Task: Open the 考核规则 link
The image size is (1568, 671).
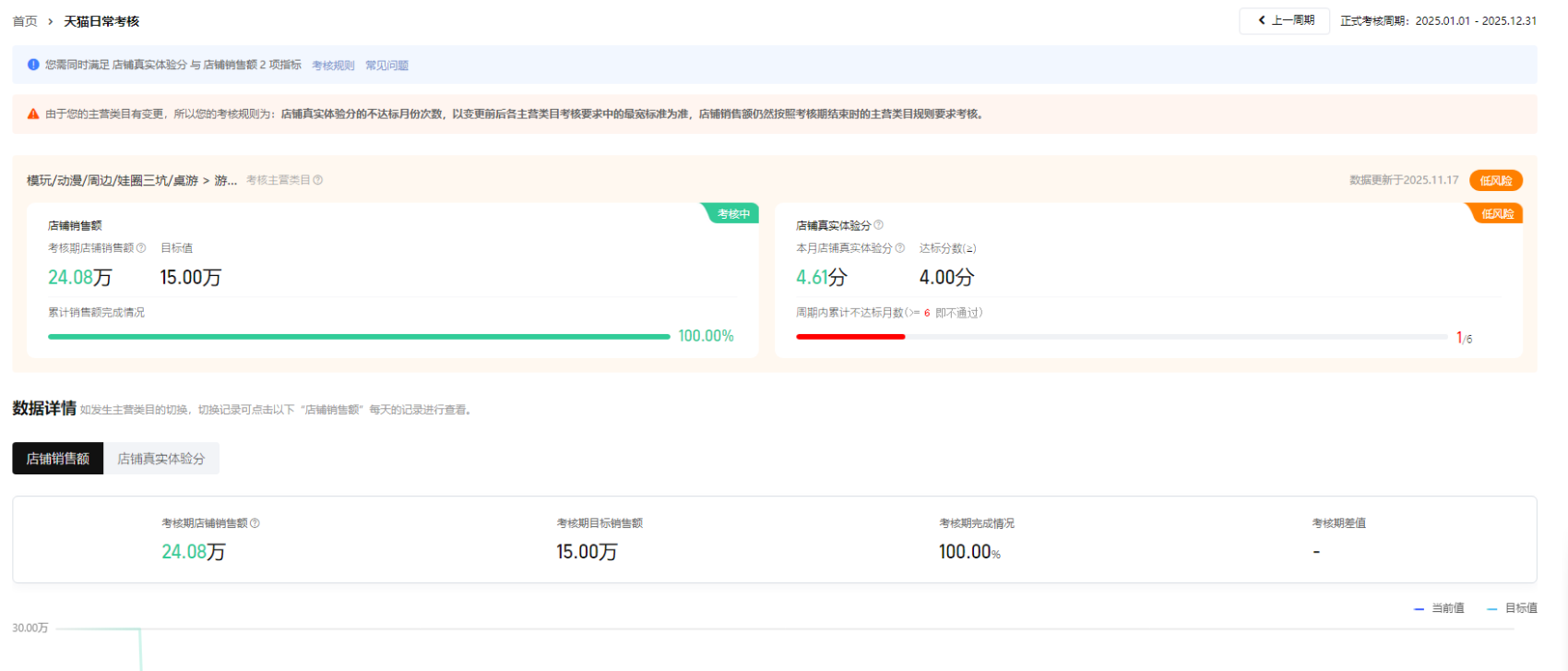Action: (333, 66)
